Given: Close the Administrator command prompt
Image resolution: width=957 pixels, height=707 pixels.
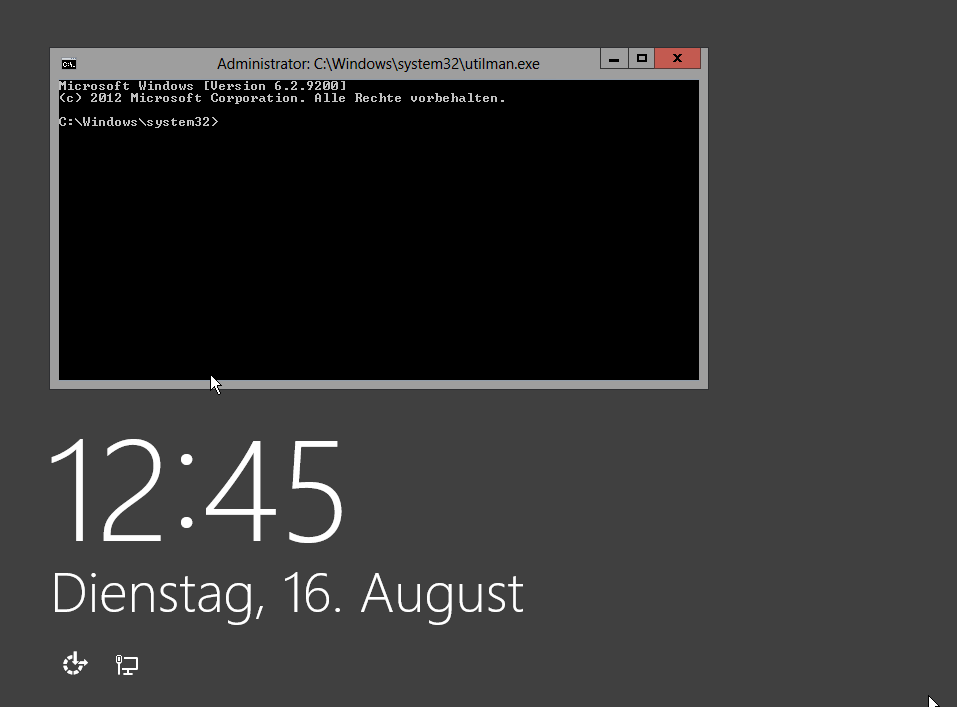Looking at the screenshot, I should pos(676,58).
